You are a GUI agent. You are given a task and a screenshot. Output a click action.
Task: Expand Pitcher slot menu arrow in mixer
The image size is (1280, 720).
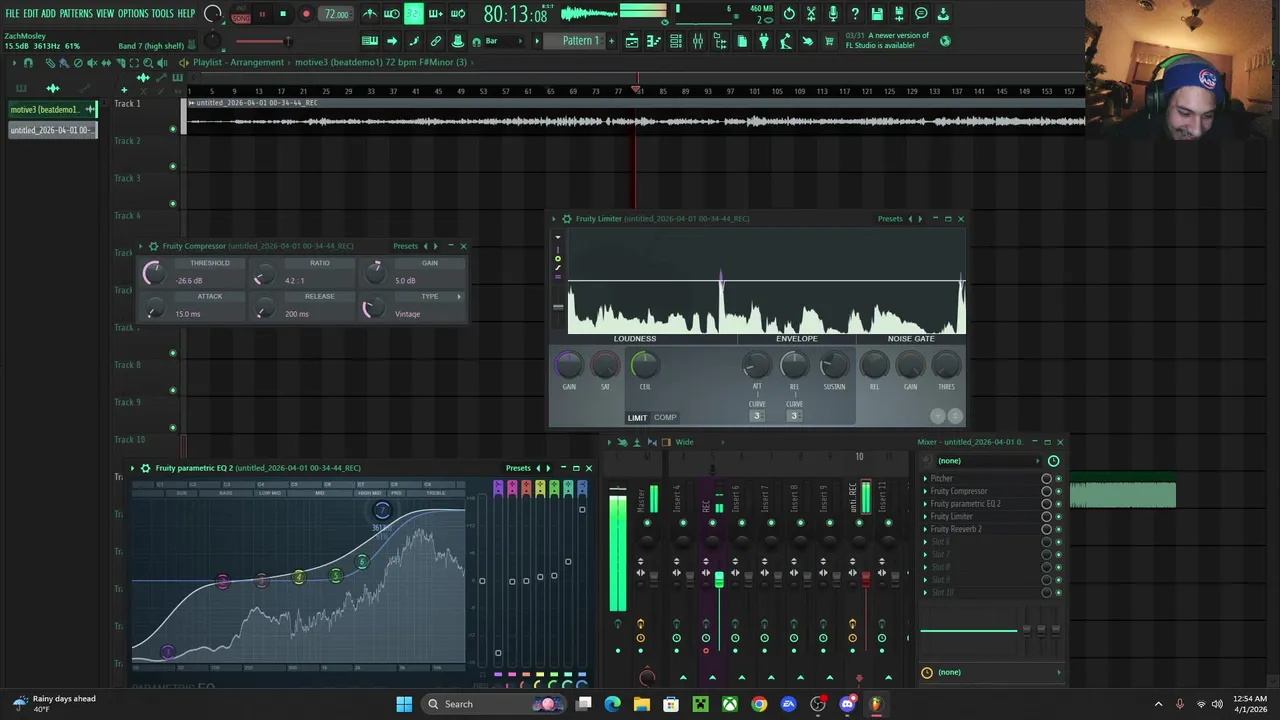pyautogui.click(x=925, y=479)
